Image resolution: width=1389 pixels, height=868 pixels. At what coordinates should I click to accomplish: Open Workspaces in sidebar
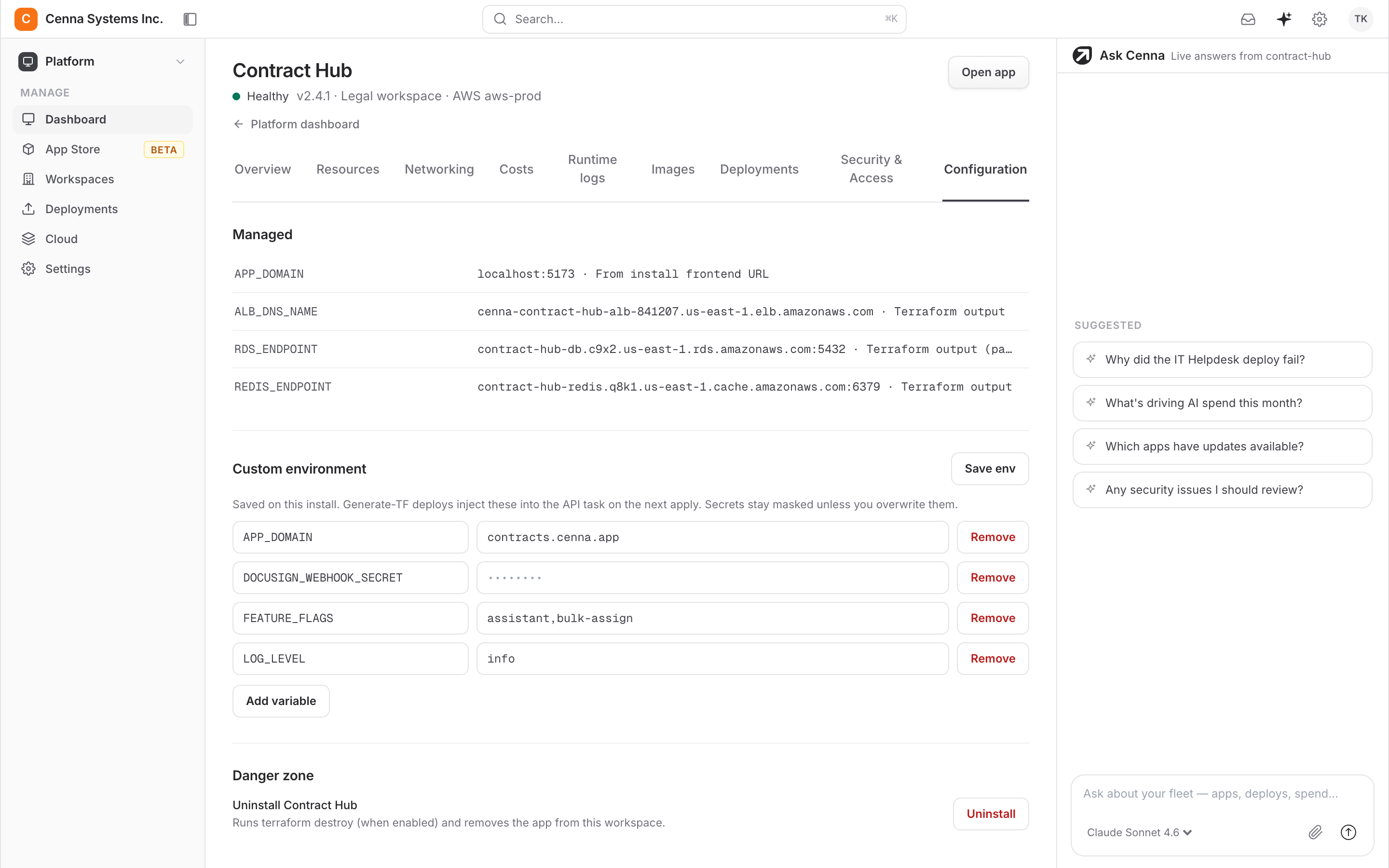(103, 179)
